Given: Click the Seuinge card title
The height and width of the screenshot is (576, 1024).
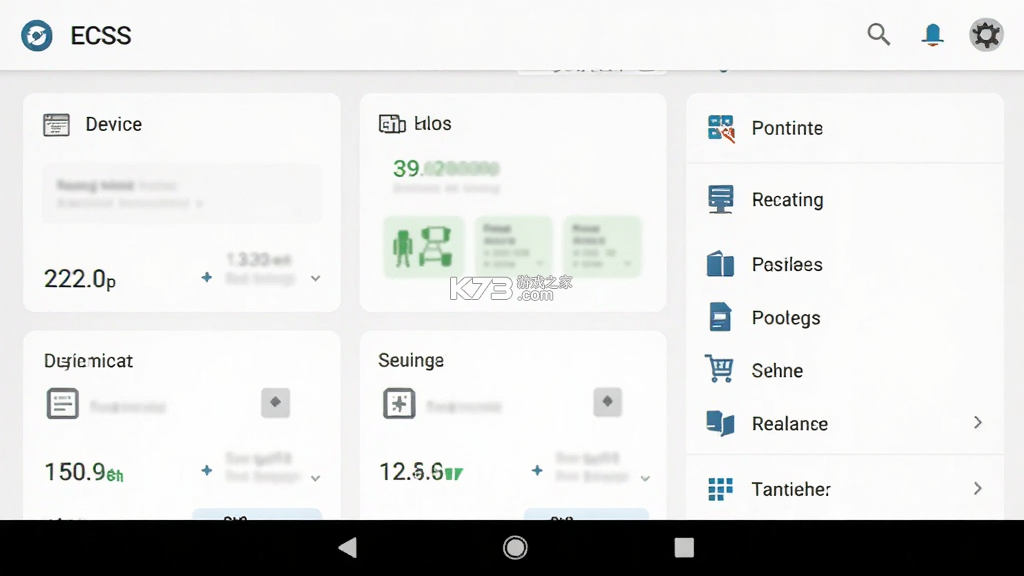Looking at the screenshot, I should pyautogui.click(x=411, y=360).
